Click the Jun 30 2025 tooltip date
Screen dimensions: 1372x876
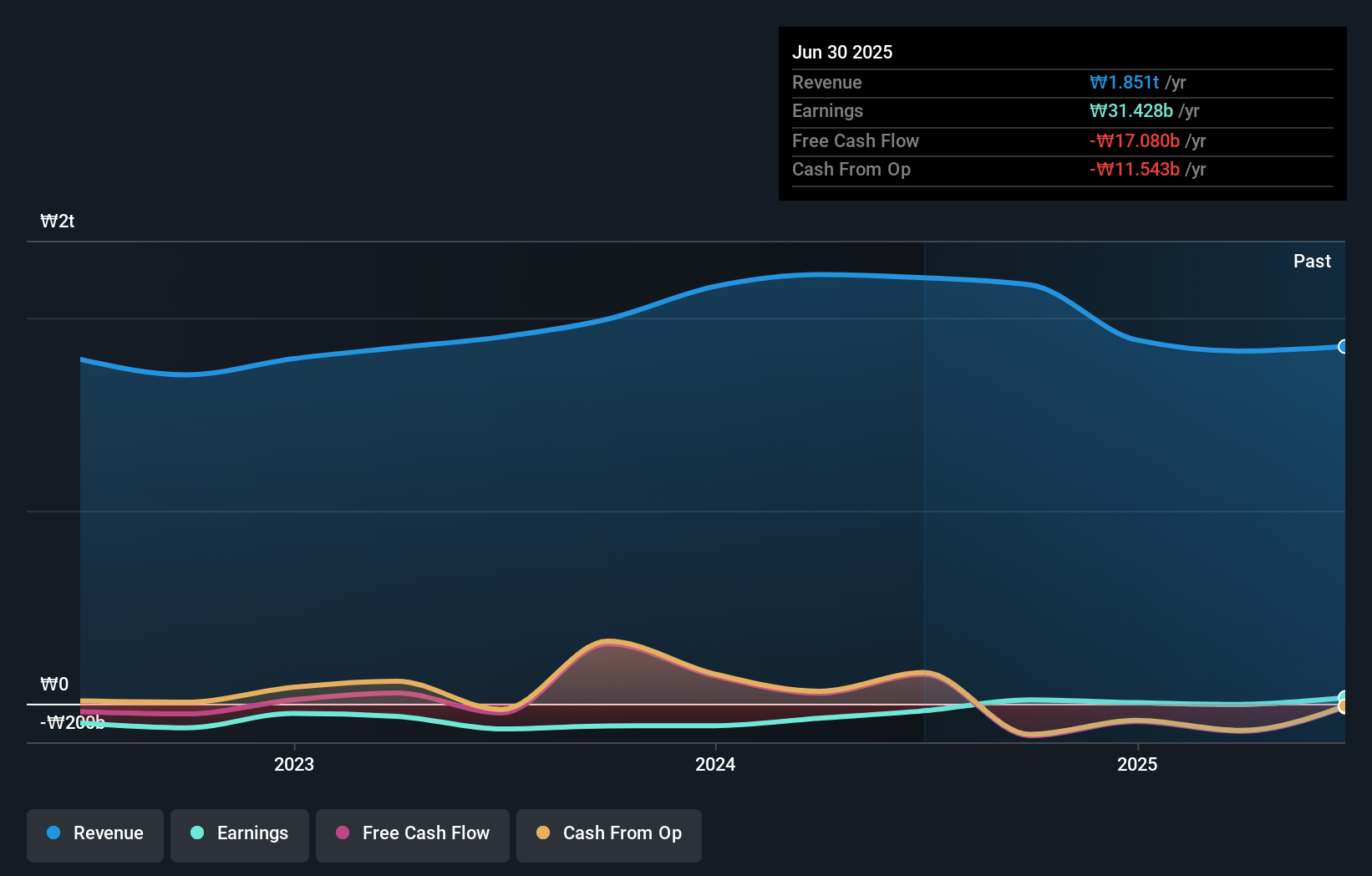pyautogui.click(x=842, y=52)
